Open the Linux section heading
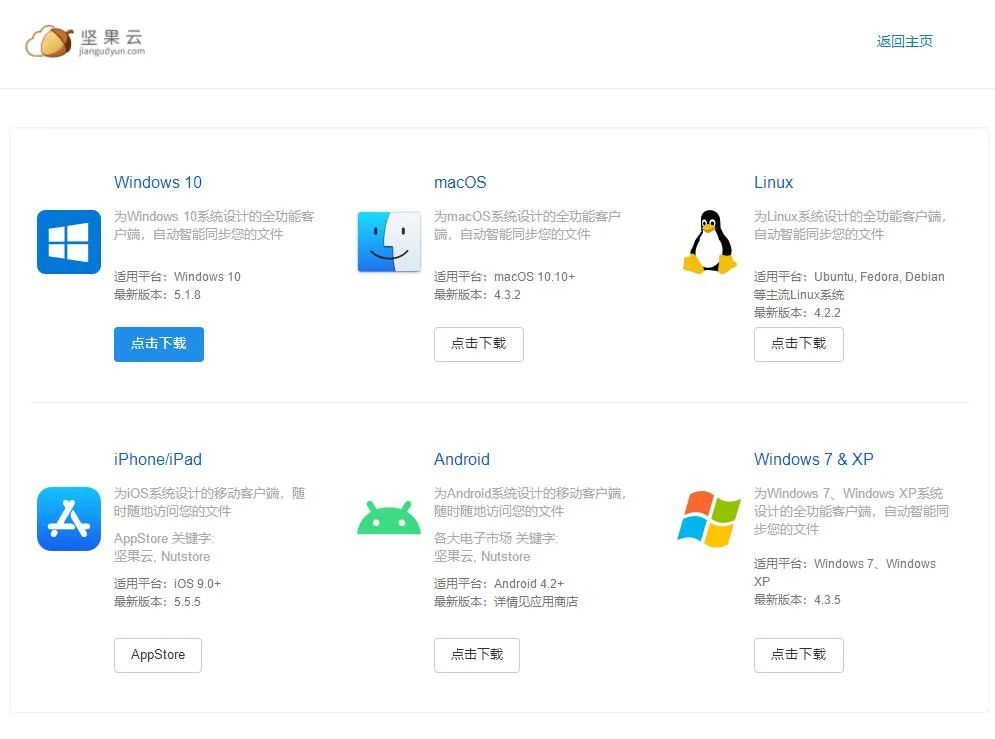 pos(773,182)
